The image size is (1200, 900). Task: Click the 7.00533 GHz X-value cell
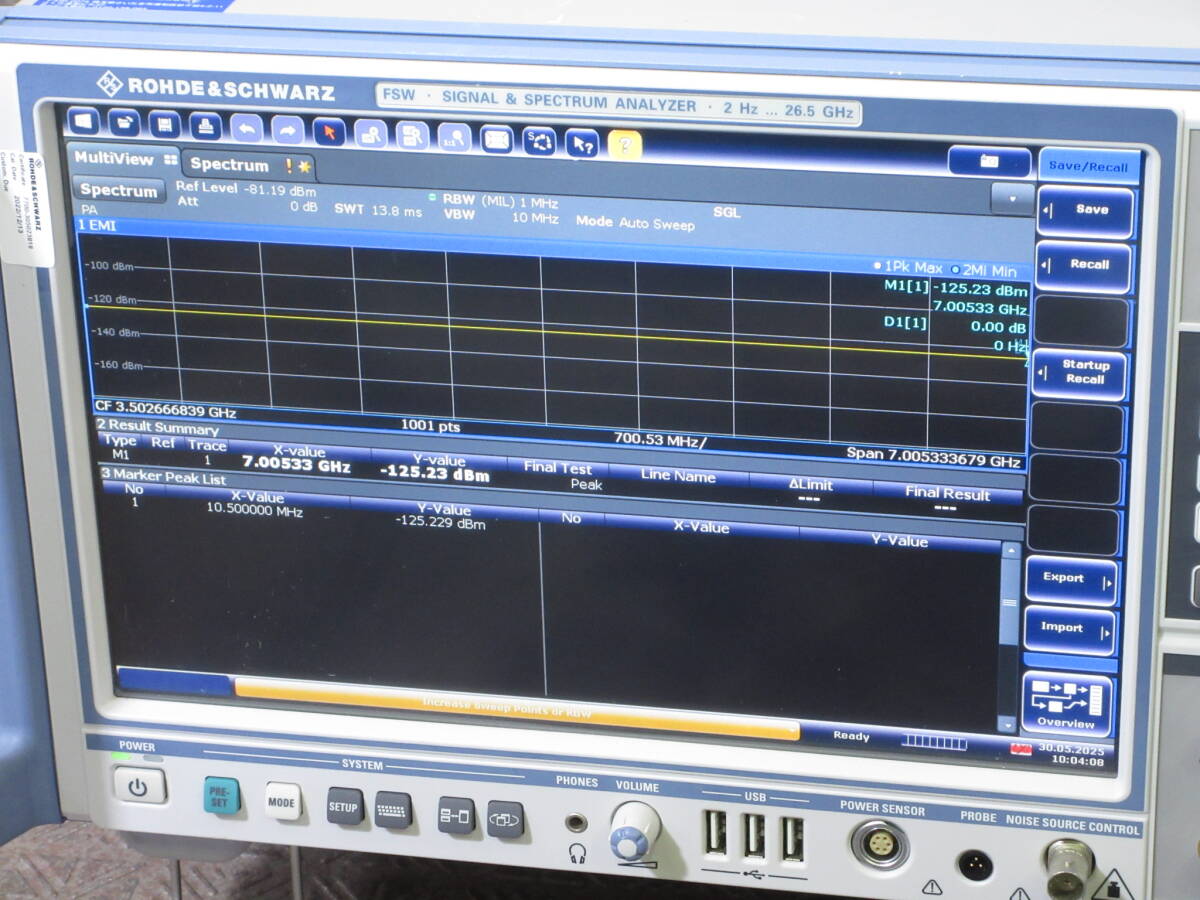(297, 465)
